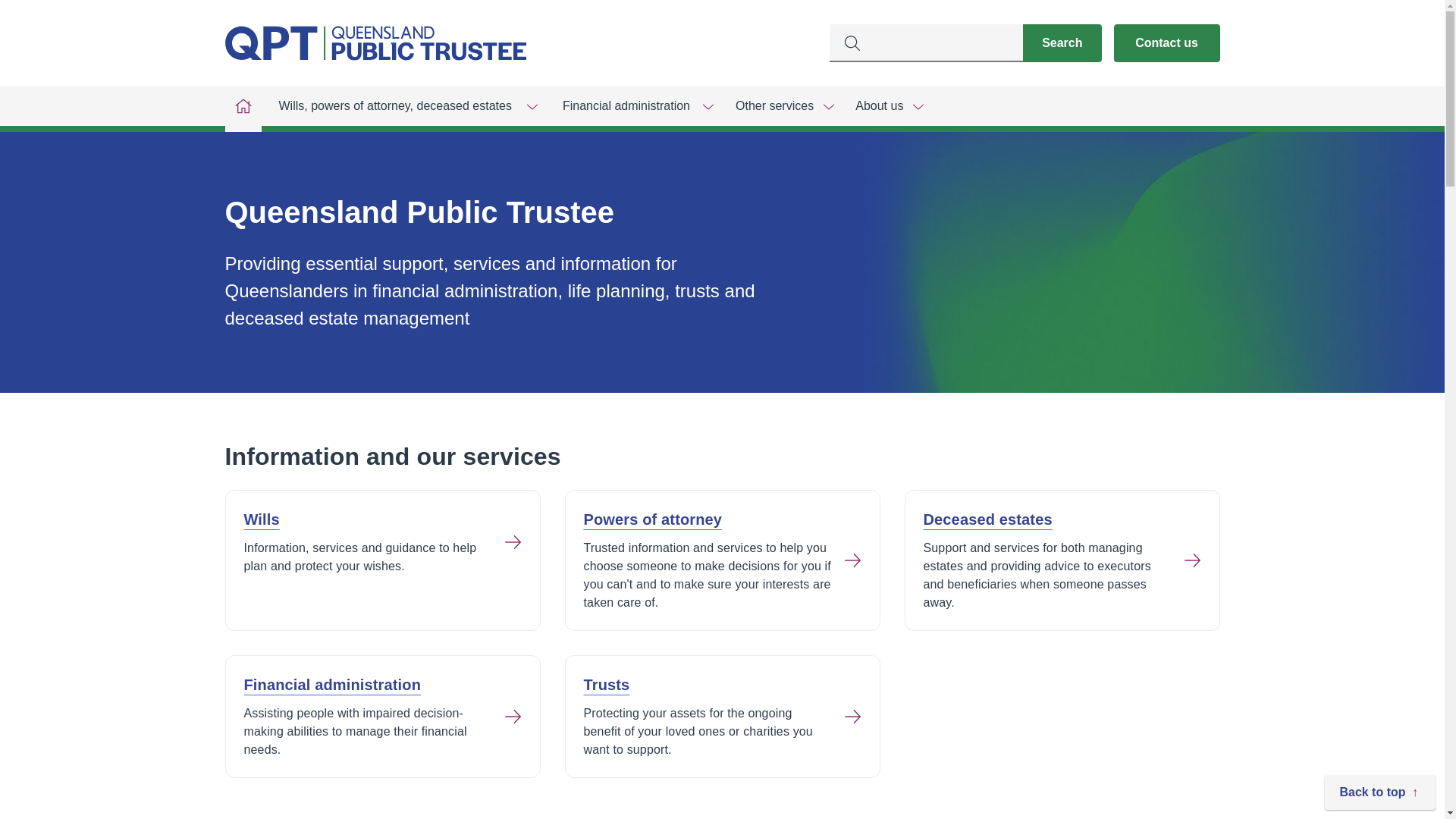Screen dimensions: 1456x819
Task: Click the arrow icon on Wills card
Action: point(513,542)
